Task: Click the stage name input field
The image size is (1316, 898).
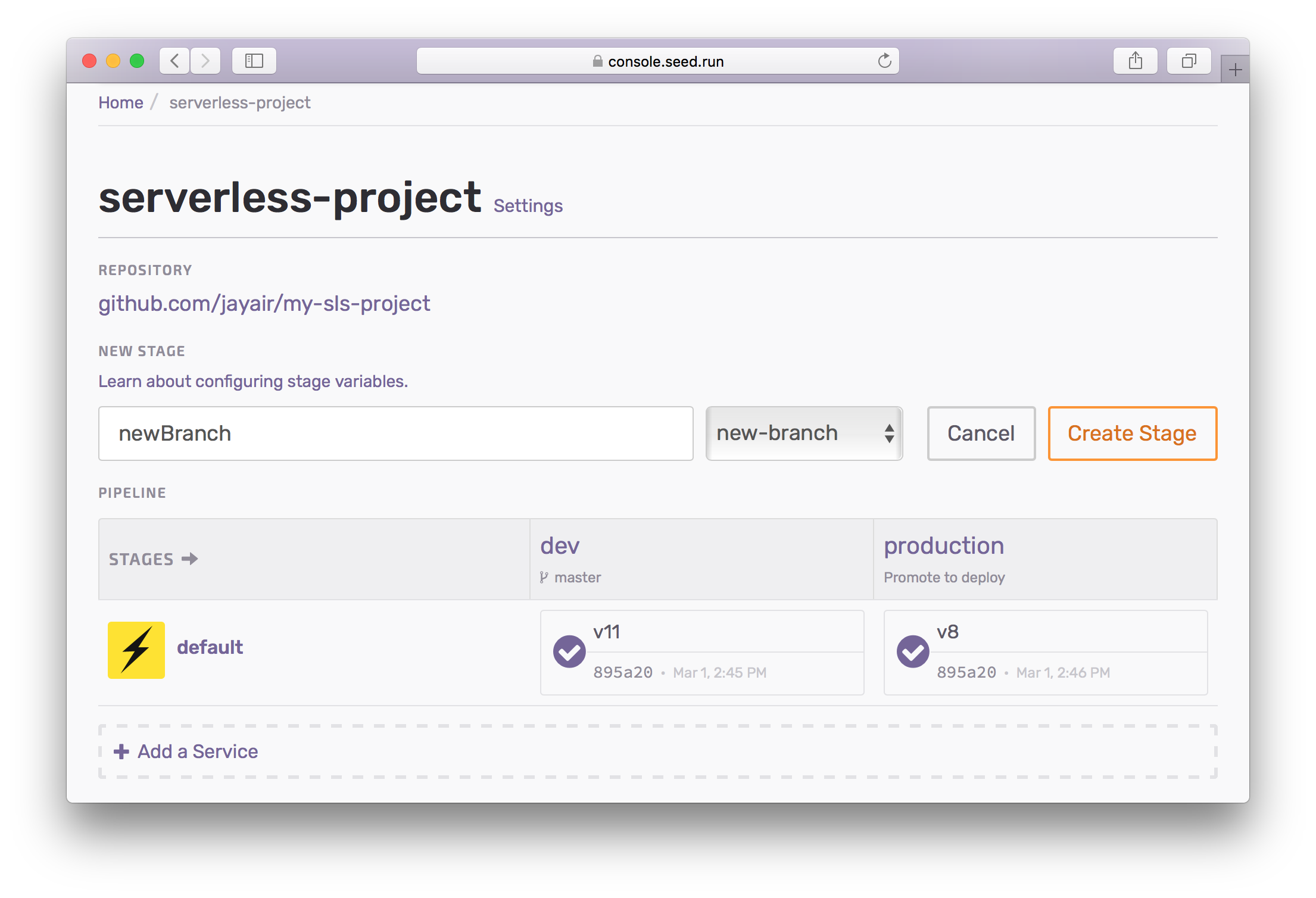Action: [x=395, y=434]
